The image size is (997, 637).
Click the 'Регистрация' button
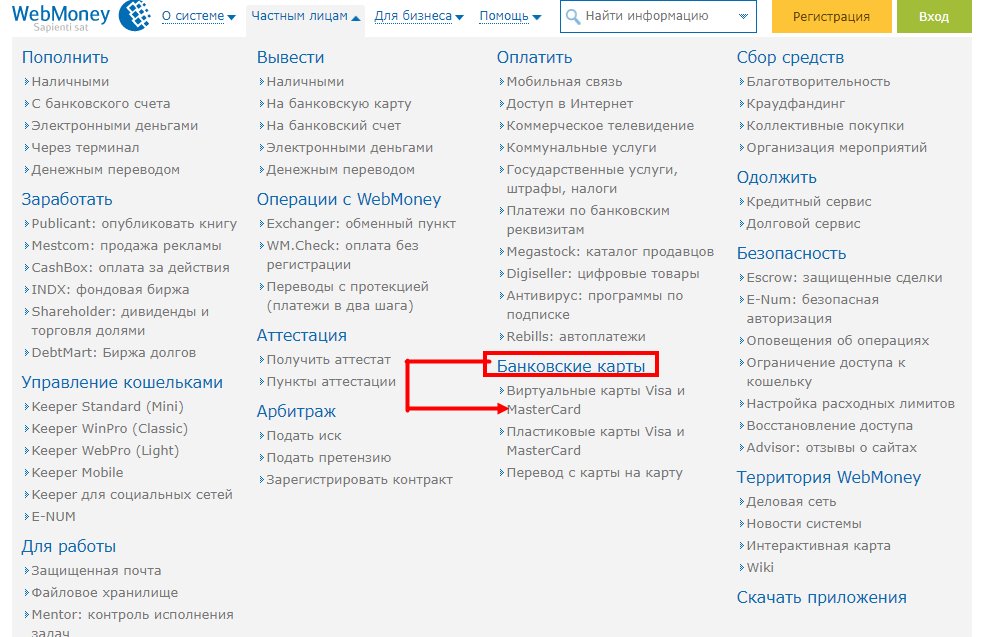point(831,17)
